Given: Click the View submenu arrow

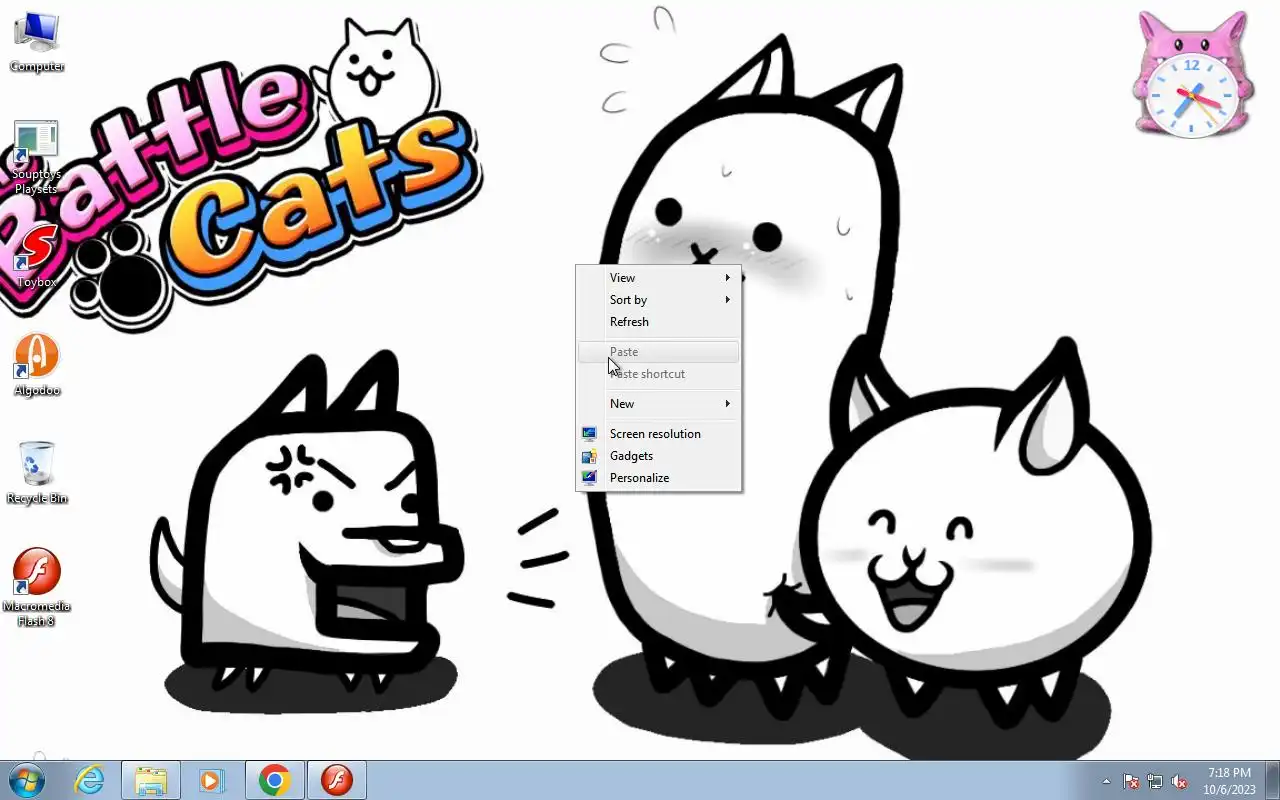Looking at the screenshot, I should point(728,278).
